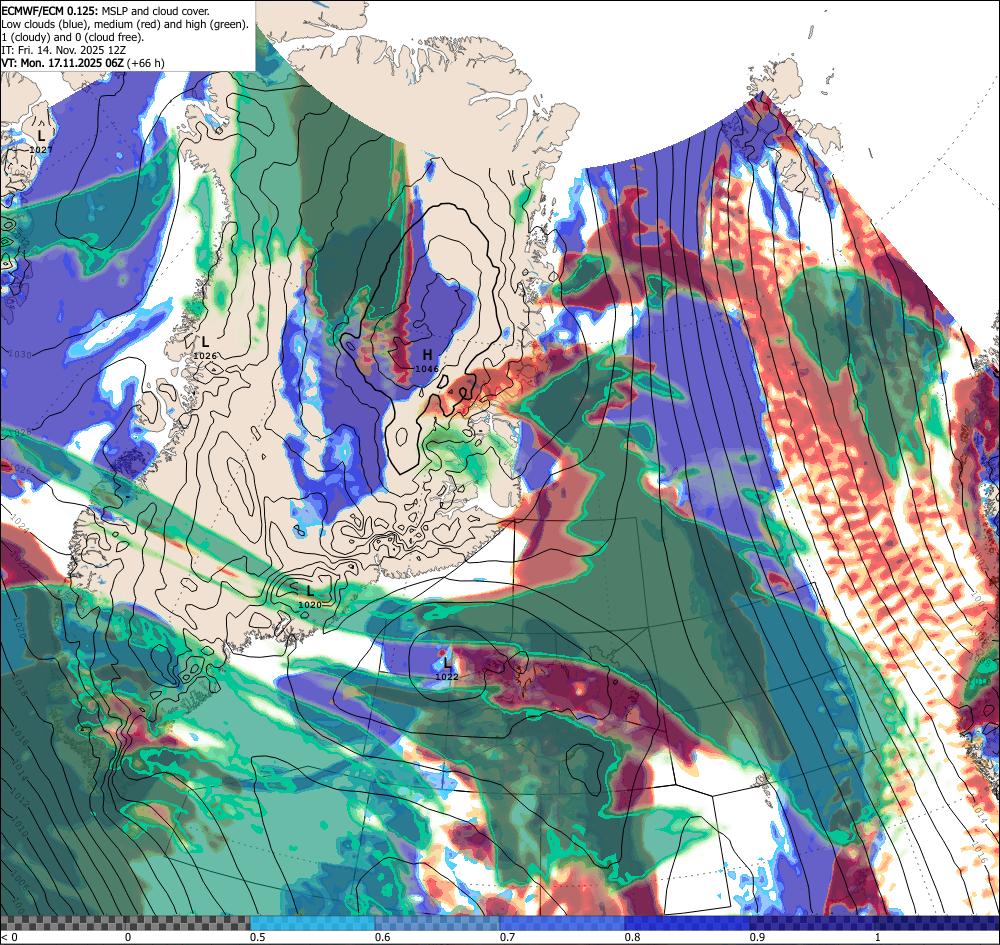The image size is (1000, 945).
Task: Click the '< 0' label on the legend scale
Action: coord(8,937)
